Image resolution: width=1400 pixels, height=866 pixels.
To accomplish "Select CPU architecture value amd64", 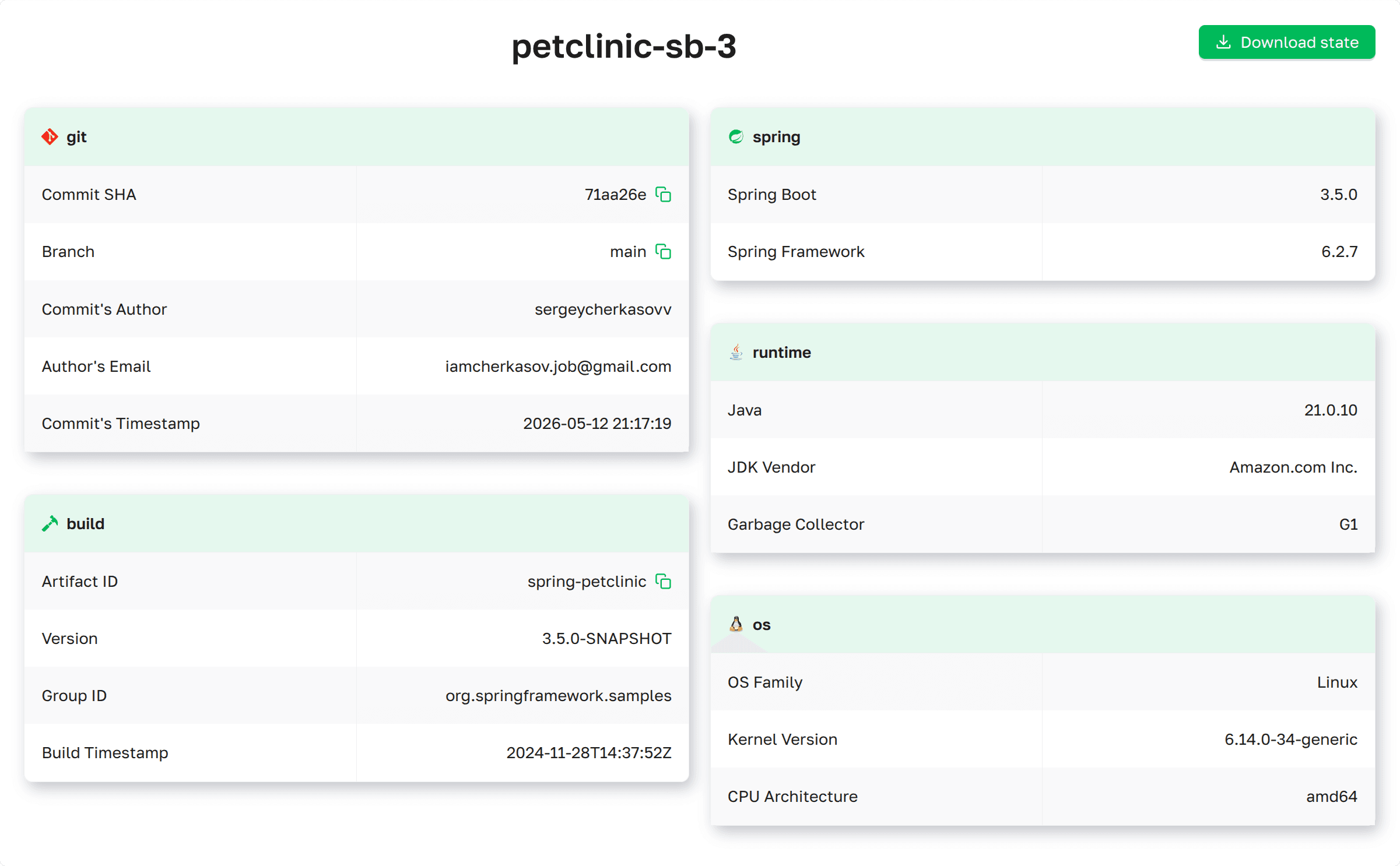I will click(1332, 797).
